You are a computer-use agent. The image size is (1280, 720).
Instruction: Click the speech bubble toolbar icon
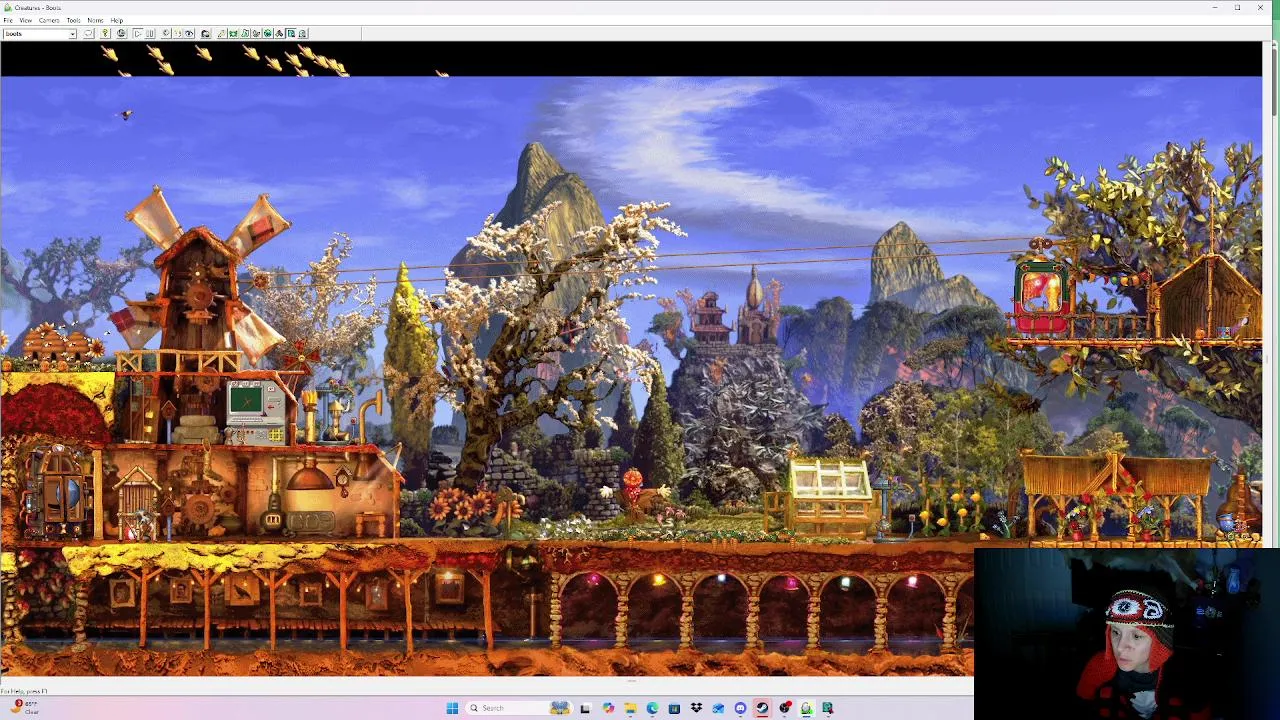pyautogui.click(x=88, y=34)
